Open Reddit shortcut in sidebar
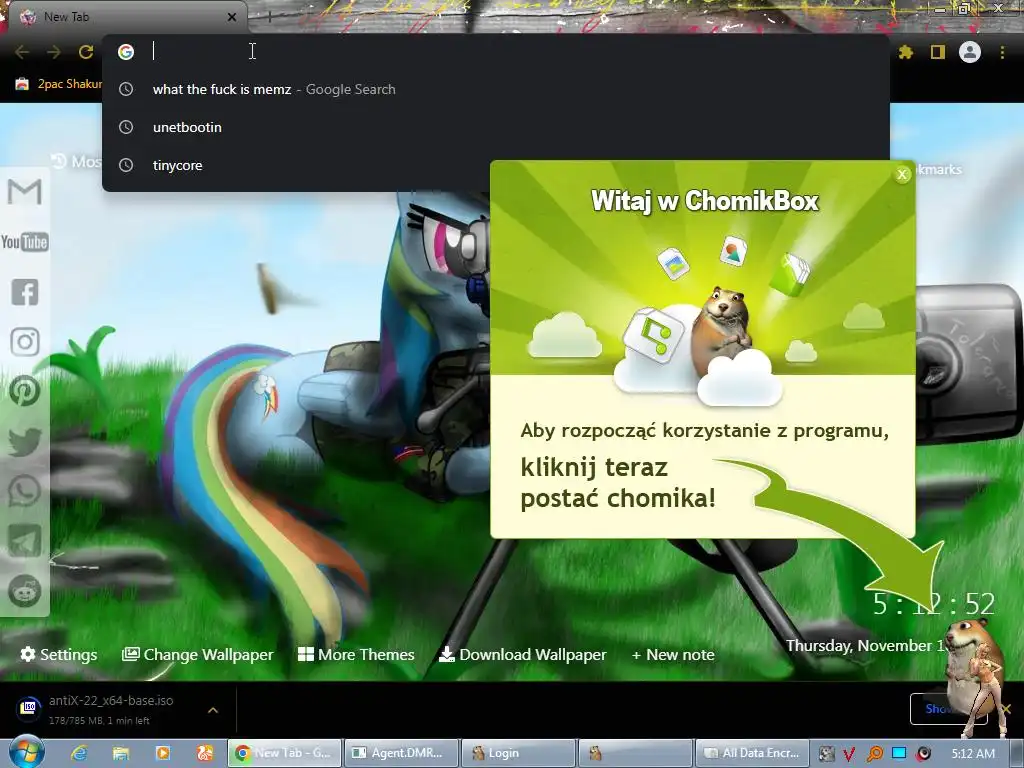The image size is (1024, 768). pos(25,591)
